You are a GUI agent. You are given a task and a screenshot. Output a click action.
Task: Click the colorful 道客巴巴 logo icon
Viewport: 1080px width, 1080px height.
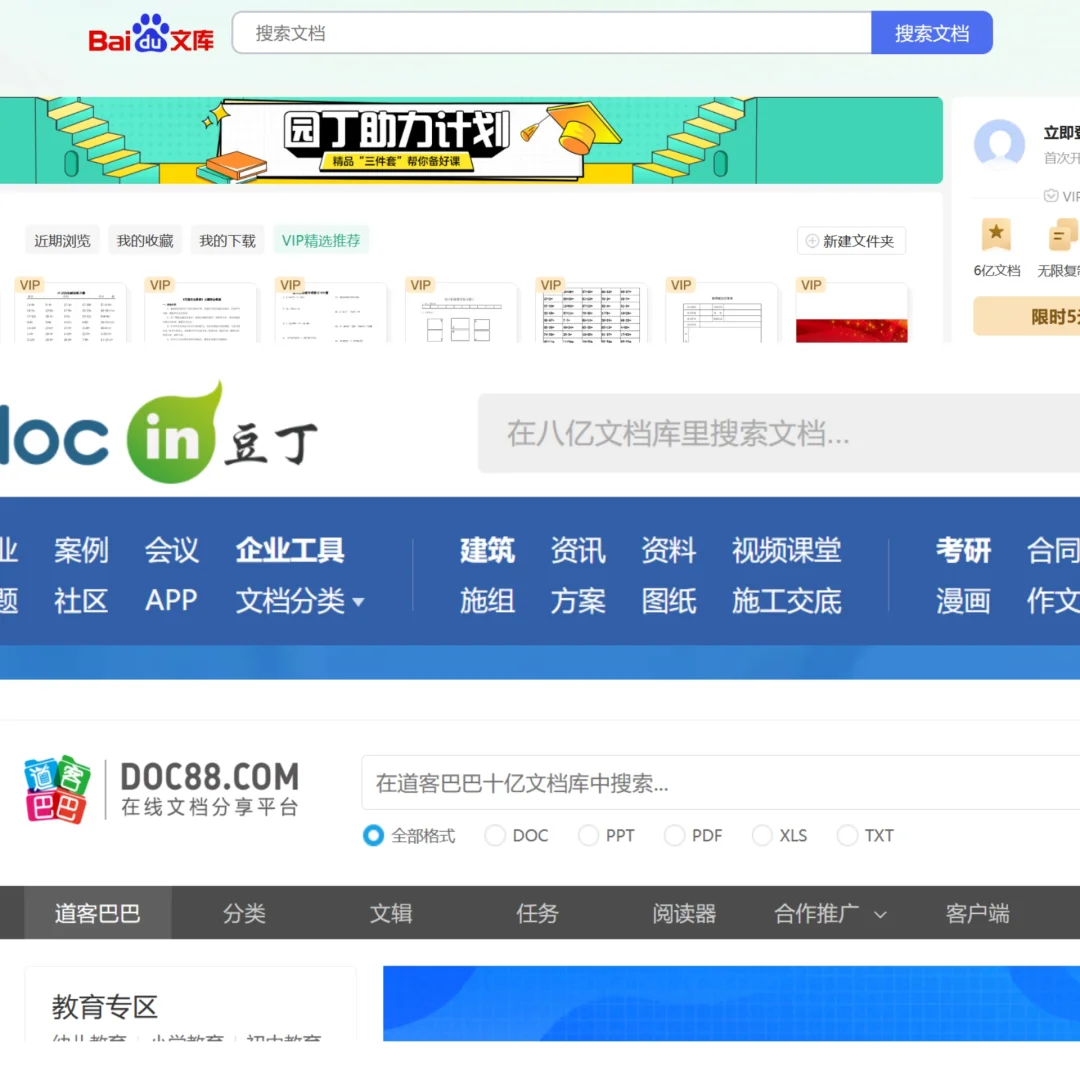coord(56,788)
